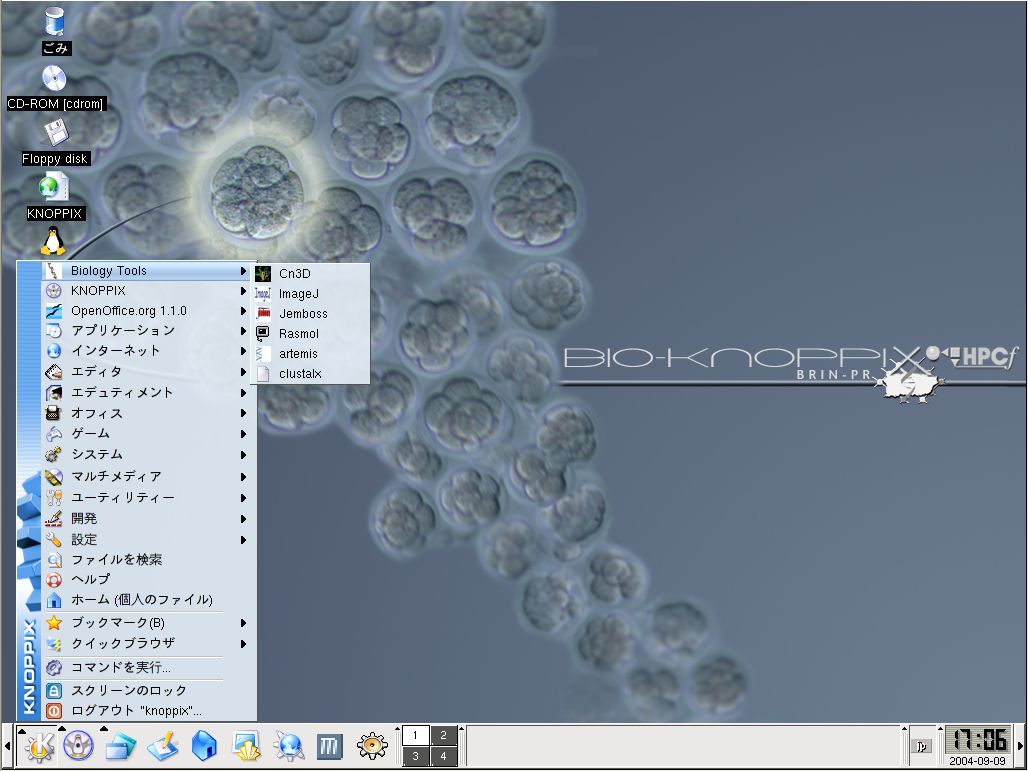Viewport: 1028px width, 771px height.
Task: Open the 開発 menu item
Action: click(x=149, y=519)
